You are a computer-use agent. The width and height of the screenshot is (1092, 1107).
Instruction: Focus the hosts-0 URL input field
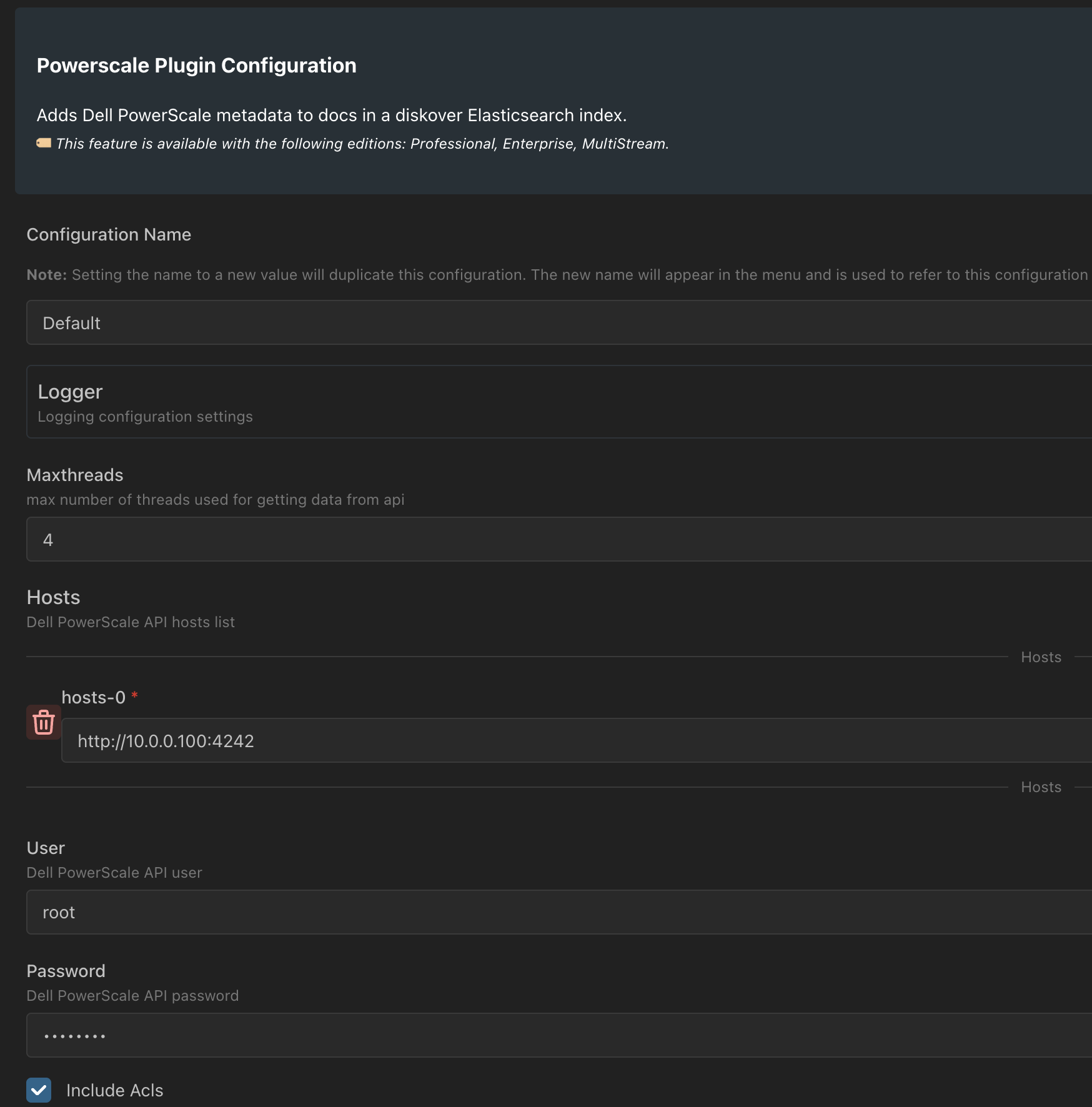(x=577, y=740)
